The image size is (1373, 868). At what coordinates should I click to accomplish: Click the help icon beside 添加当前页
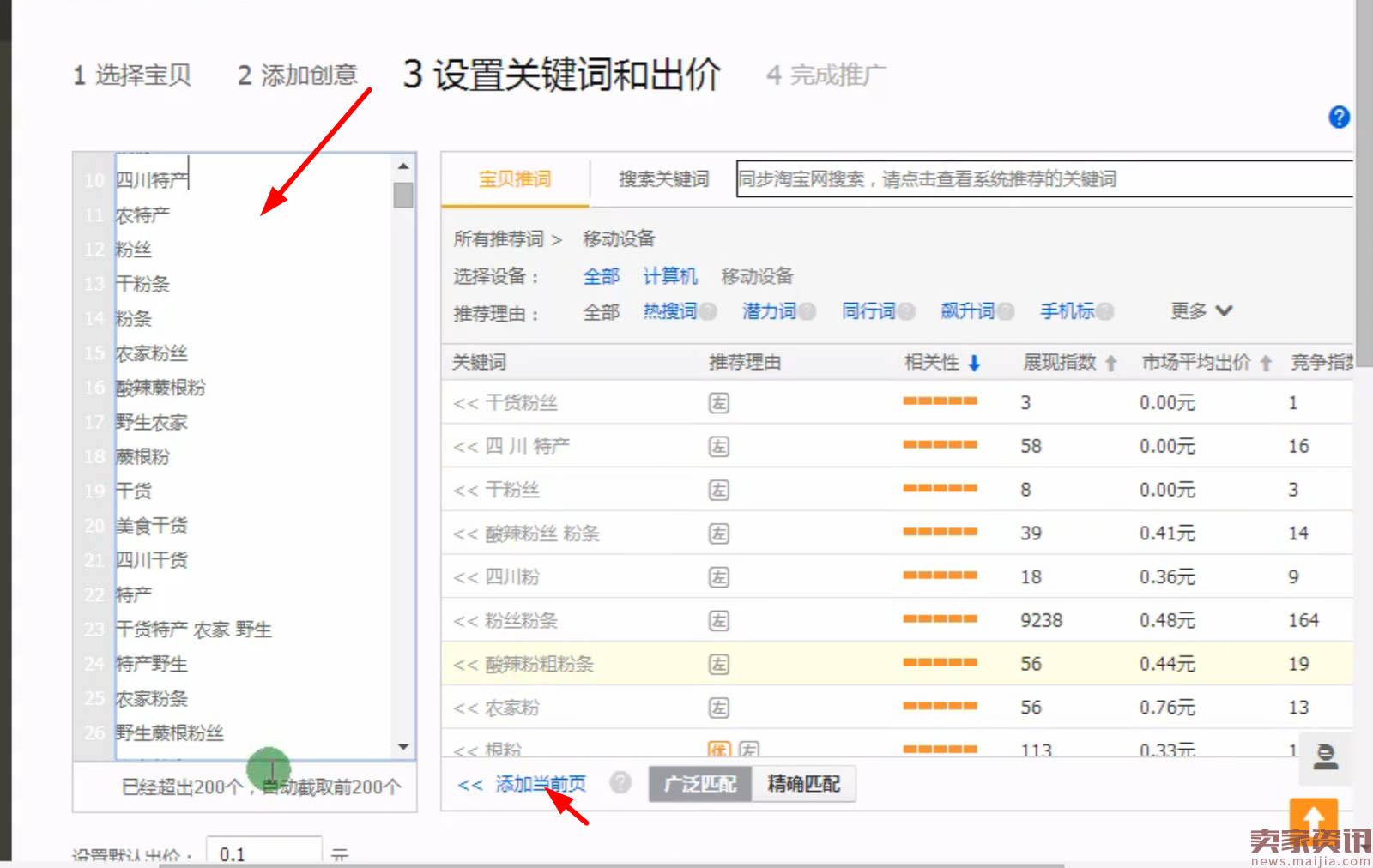tap(620, 782)
